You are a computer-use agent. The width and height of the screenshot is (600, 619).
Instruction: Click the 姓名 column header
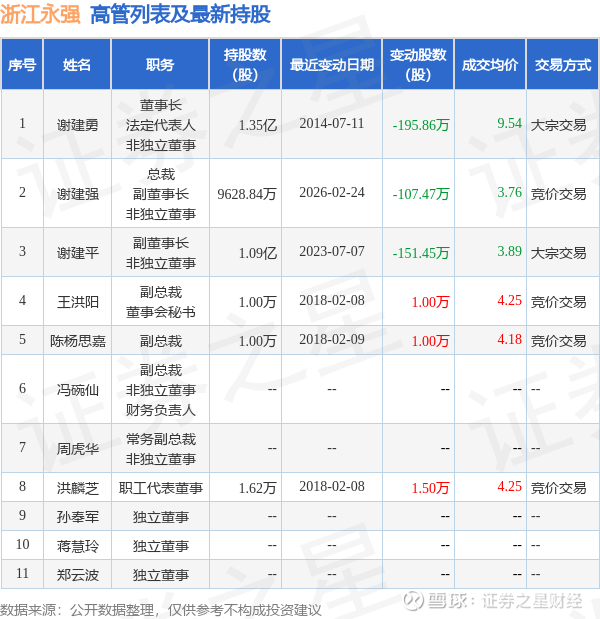[77, 64]
